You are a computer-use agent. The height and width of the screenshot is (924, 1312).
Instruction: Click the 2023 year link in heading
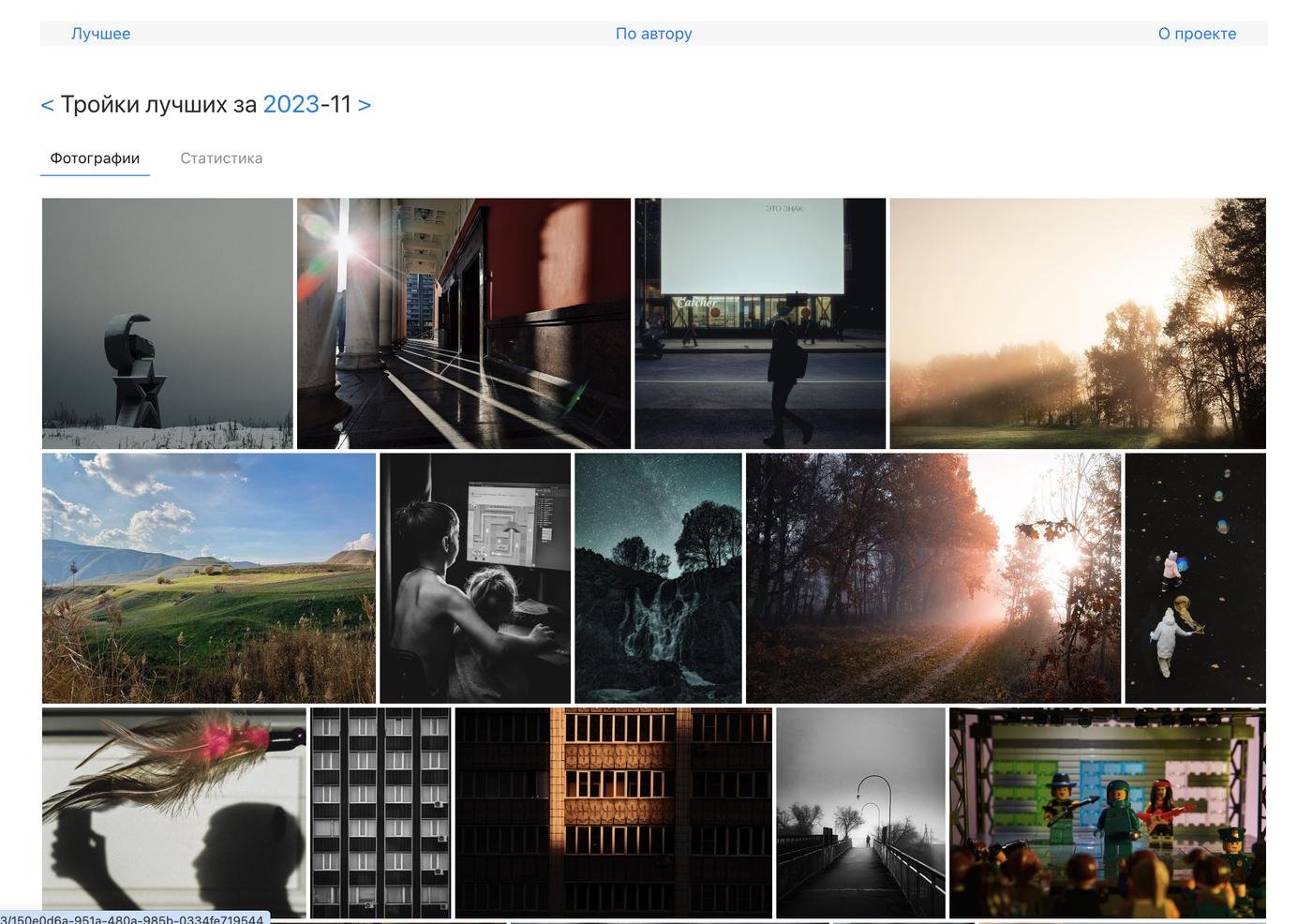click(x=291, y=105)
